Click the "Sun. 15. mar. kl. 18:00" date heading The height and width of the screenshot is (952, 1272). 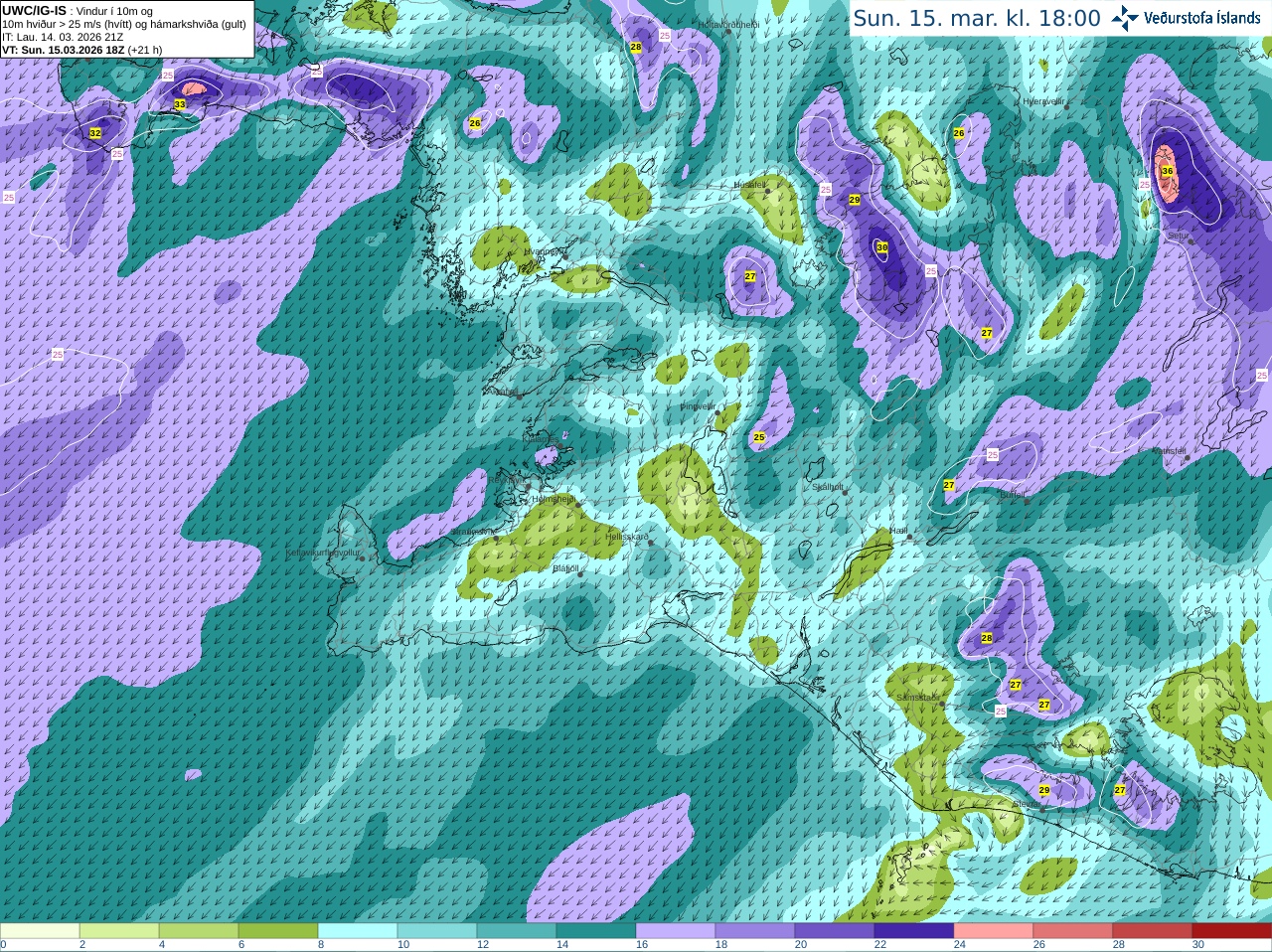click(977, 18)
